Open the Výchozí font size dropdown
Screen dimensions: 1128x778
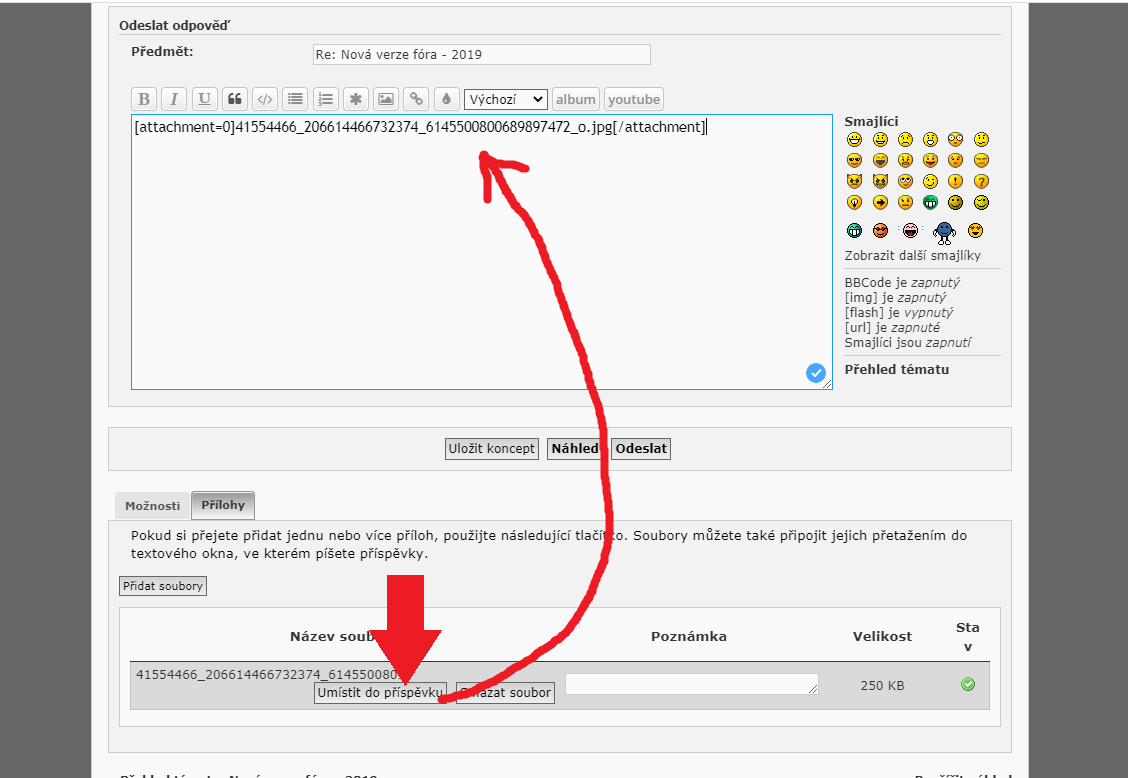(506, 99)
